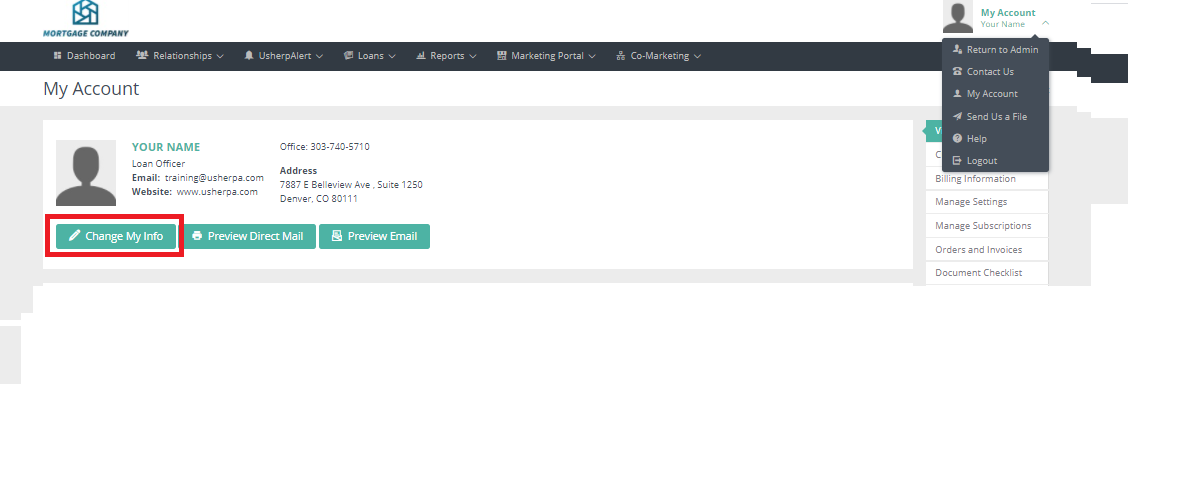Expand the UsherpAlert dropdown menu
This screenshot has width=1182, height=478.
[284, 56]
